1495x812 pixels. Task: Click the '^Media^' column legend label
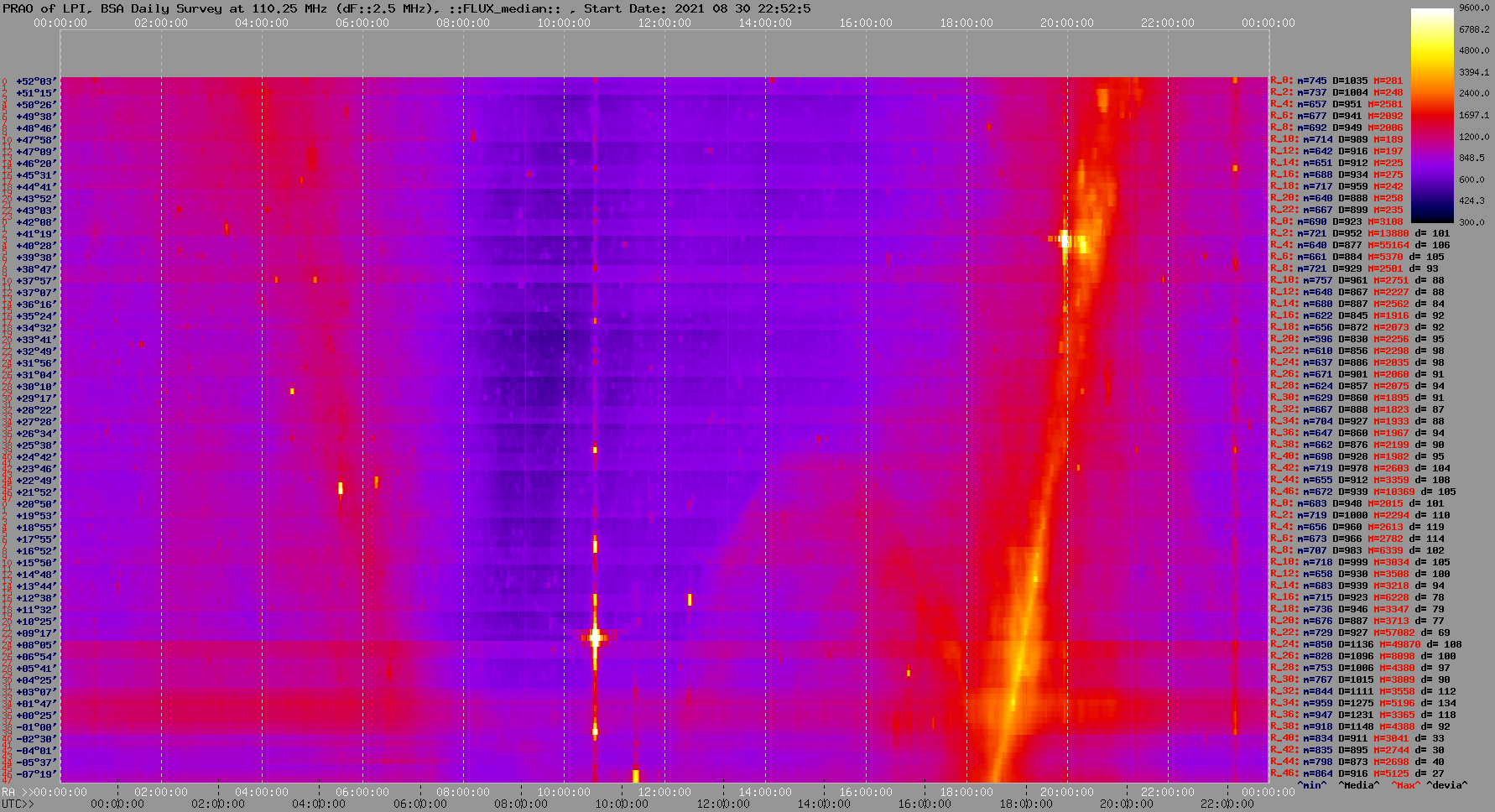click(x=1359, y=786)
